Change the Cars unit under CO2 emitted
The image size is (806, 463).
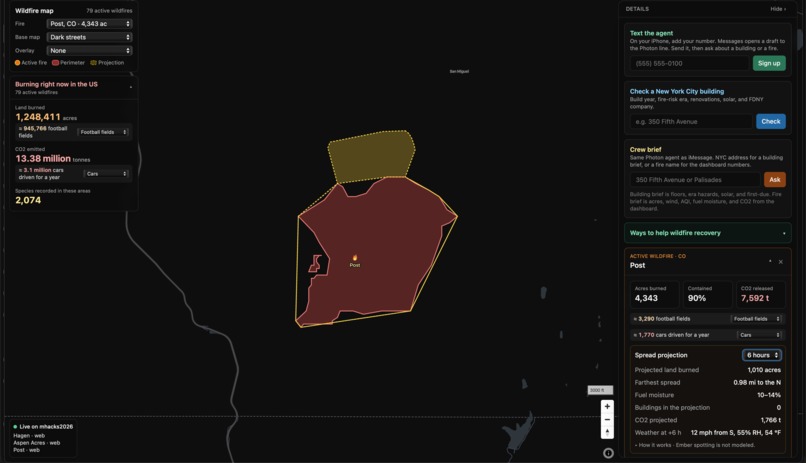click(106, 174)
